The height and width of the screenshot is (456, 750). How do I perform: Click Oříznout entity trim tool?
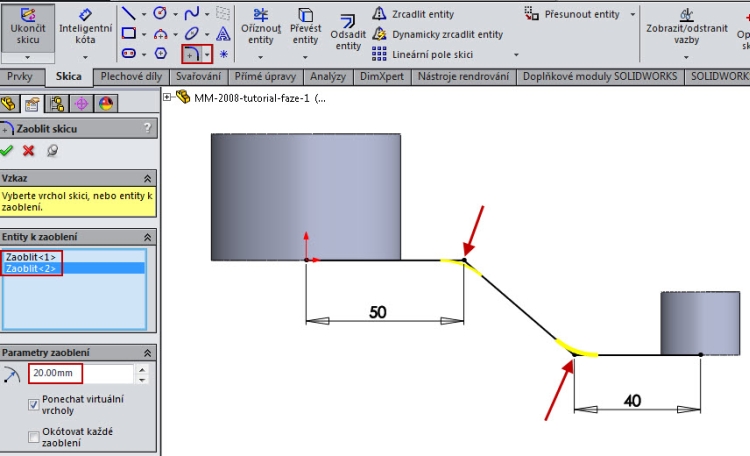click(x=261, y=28)
